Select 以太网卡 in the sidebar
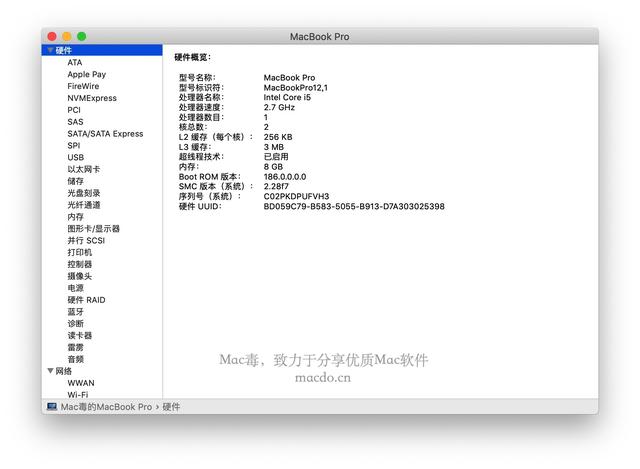The image size is (640, 469). coord(83,169)
